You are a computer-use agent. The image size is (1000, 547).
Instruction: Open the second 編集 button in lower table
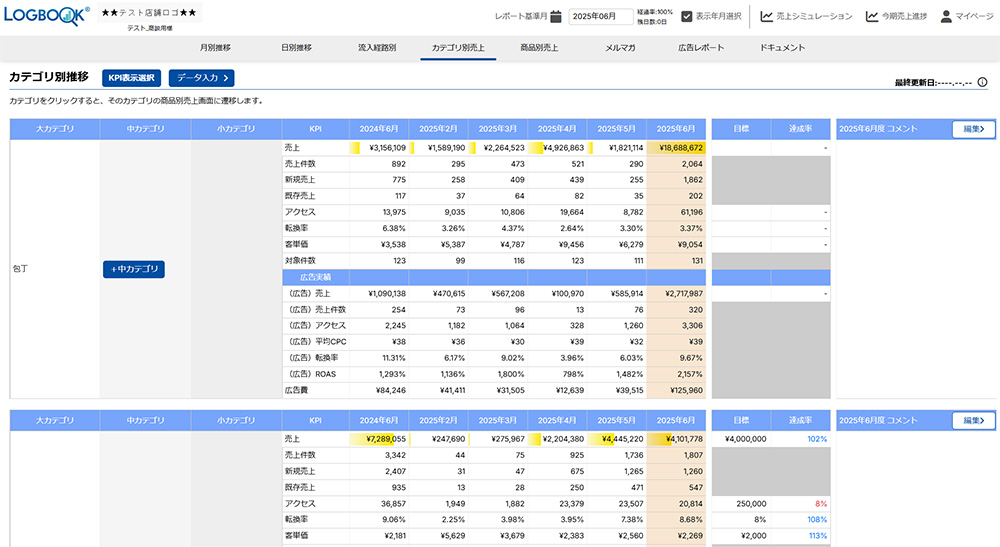point(973,421)
